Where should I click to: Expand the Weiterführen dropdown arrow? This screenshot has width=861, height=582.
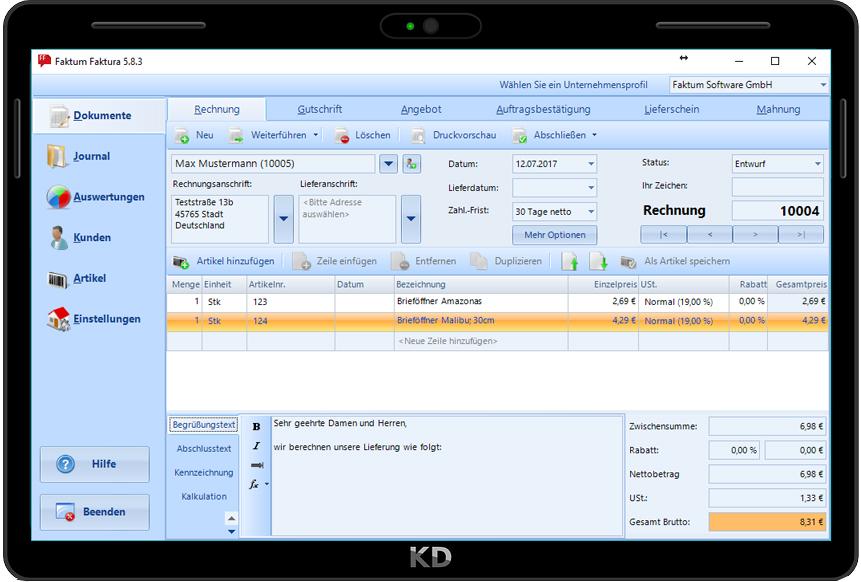316,135
